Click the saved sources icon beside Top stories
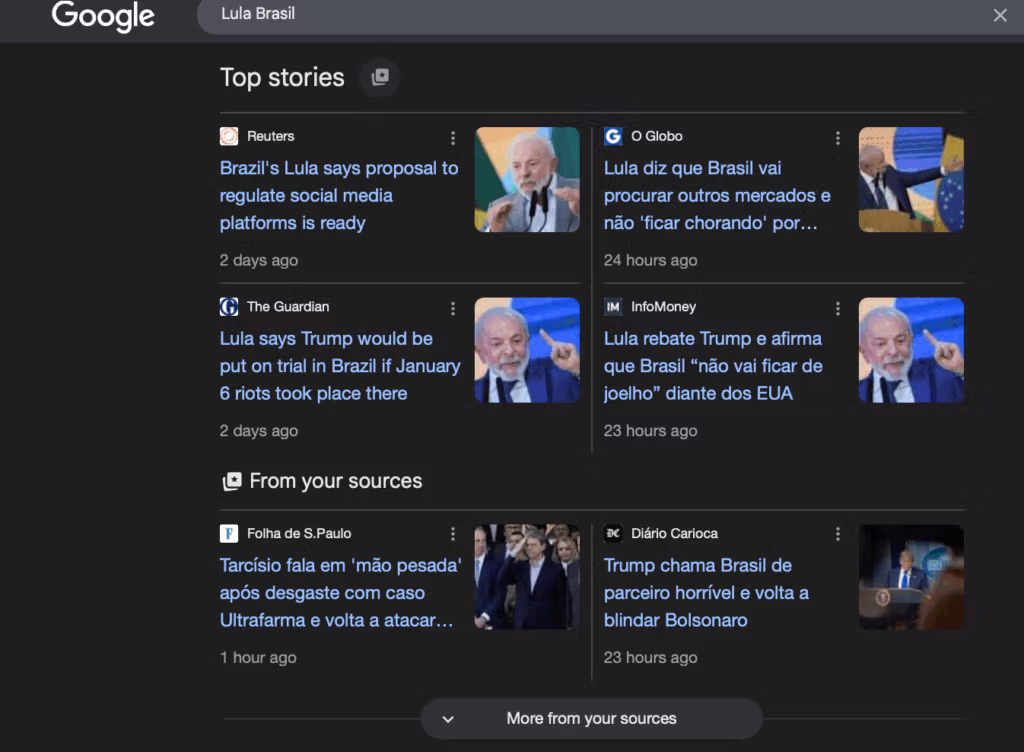1024x752 pixels. pyautogui.click(x=380, y=77)
